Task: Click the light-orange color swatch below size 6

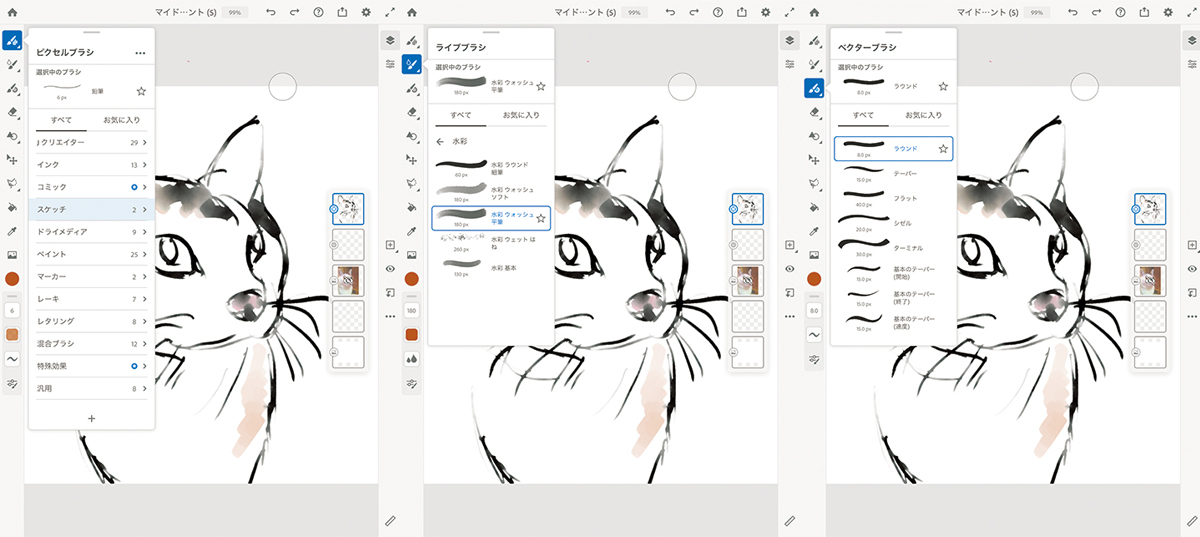Action: (x=12, y=334)
